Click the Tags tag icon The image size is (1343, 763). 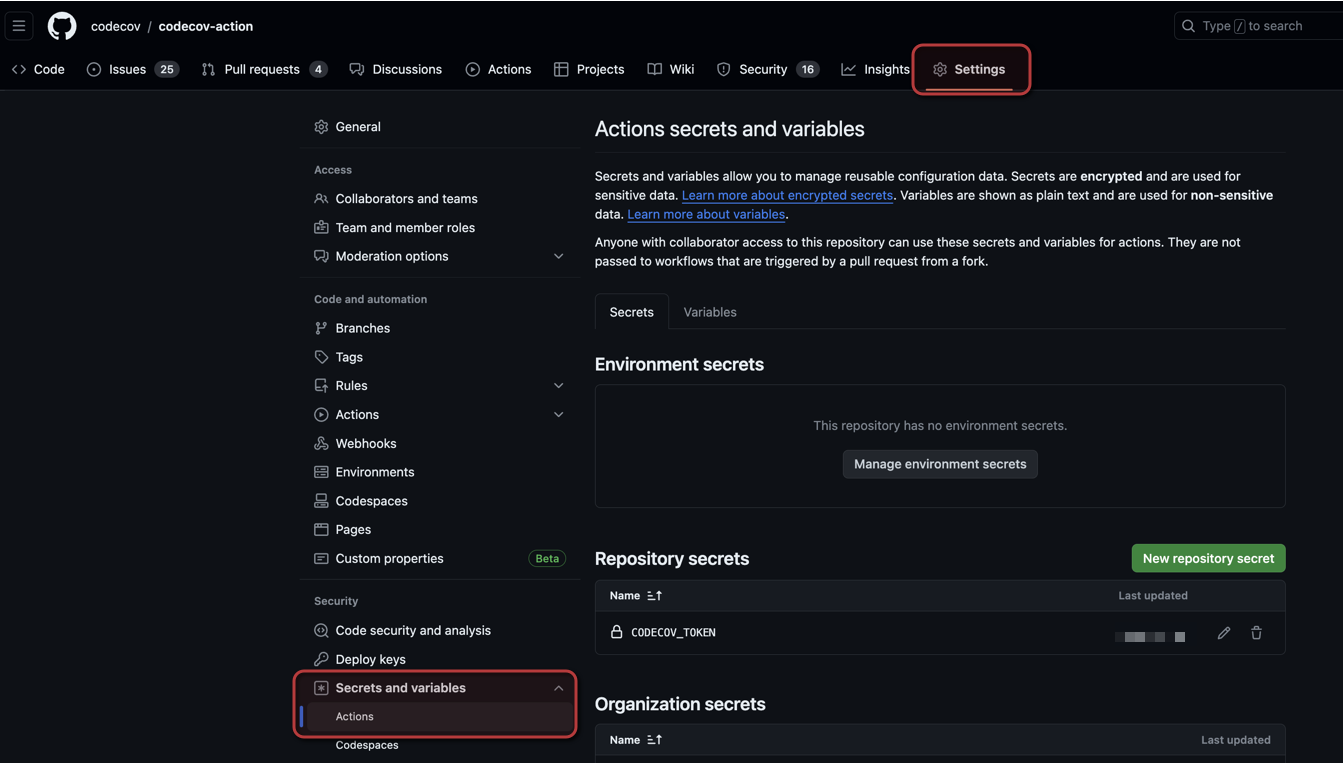[x=321, y=357]
